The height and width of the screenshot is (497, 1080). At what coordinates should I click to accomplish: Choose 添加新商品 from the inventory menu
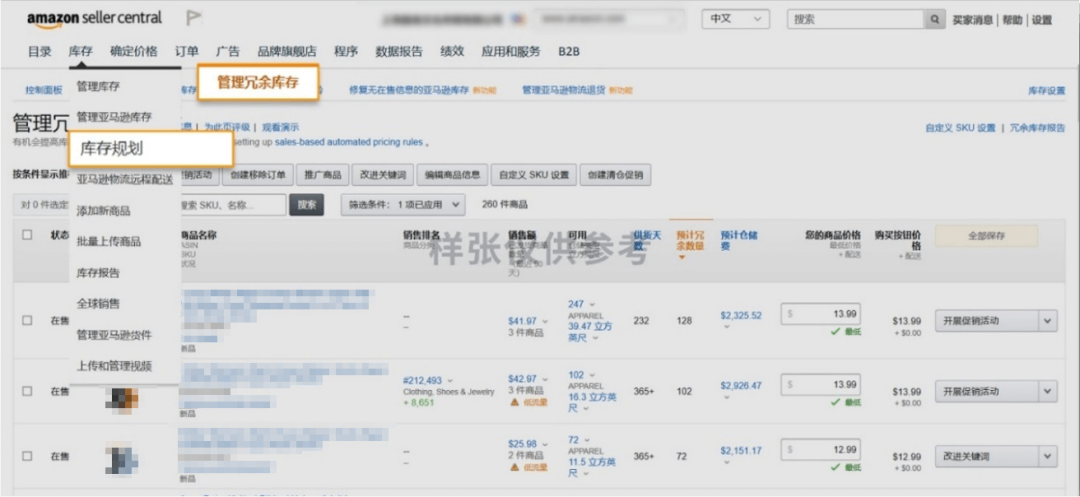coord(103,211)
